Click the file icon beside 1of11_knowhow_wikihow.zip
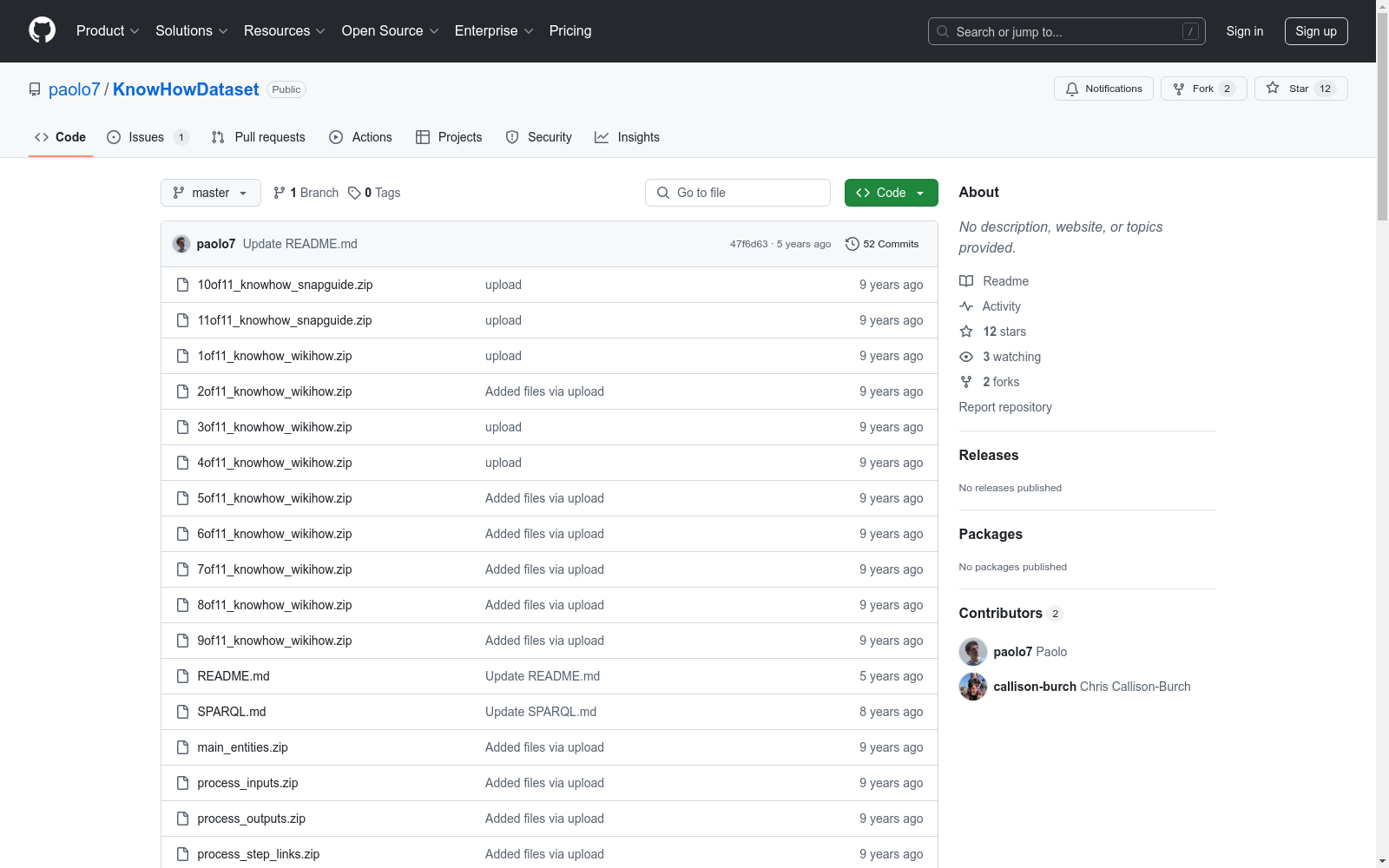This screenshot has height=868, width=1389. point(182,356)
